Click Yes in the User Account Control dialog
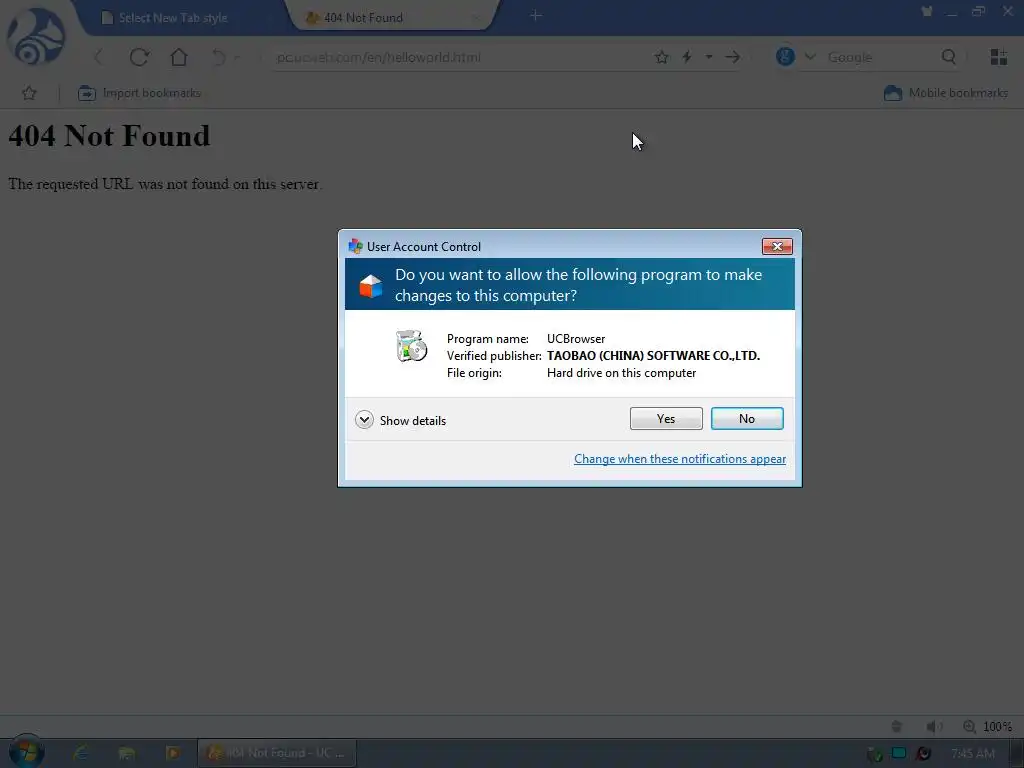 [x=665, y=419]
